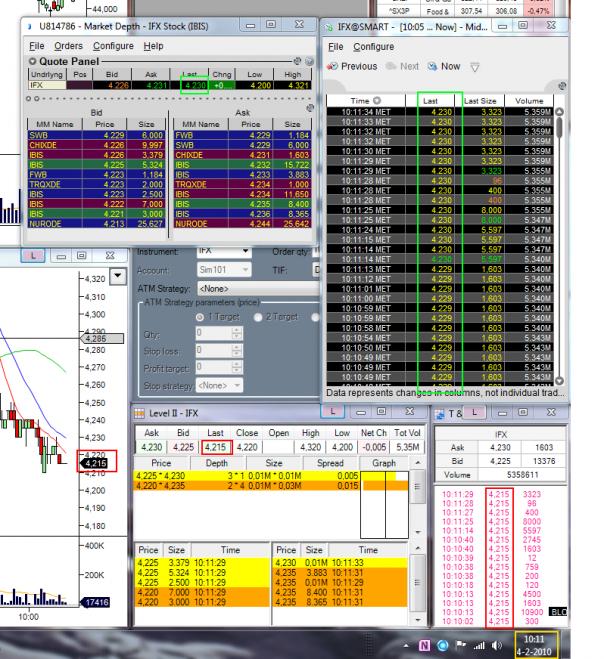Select the SWB bid row at 4.229

coord(96,135)
